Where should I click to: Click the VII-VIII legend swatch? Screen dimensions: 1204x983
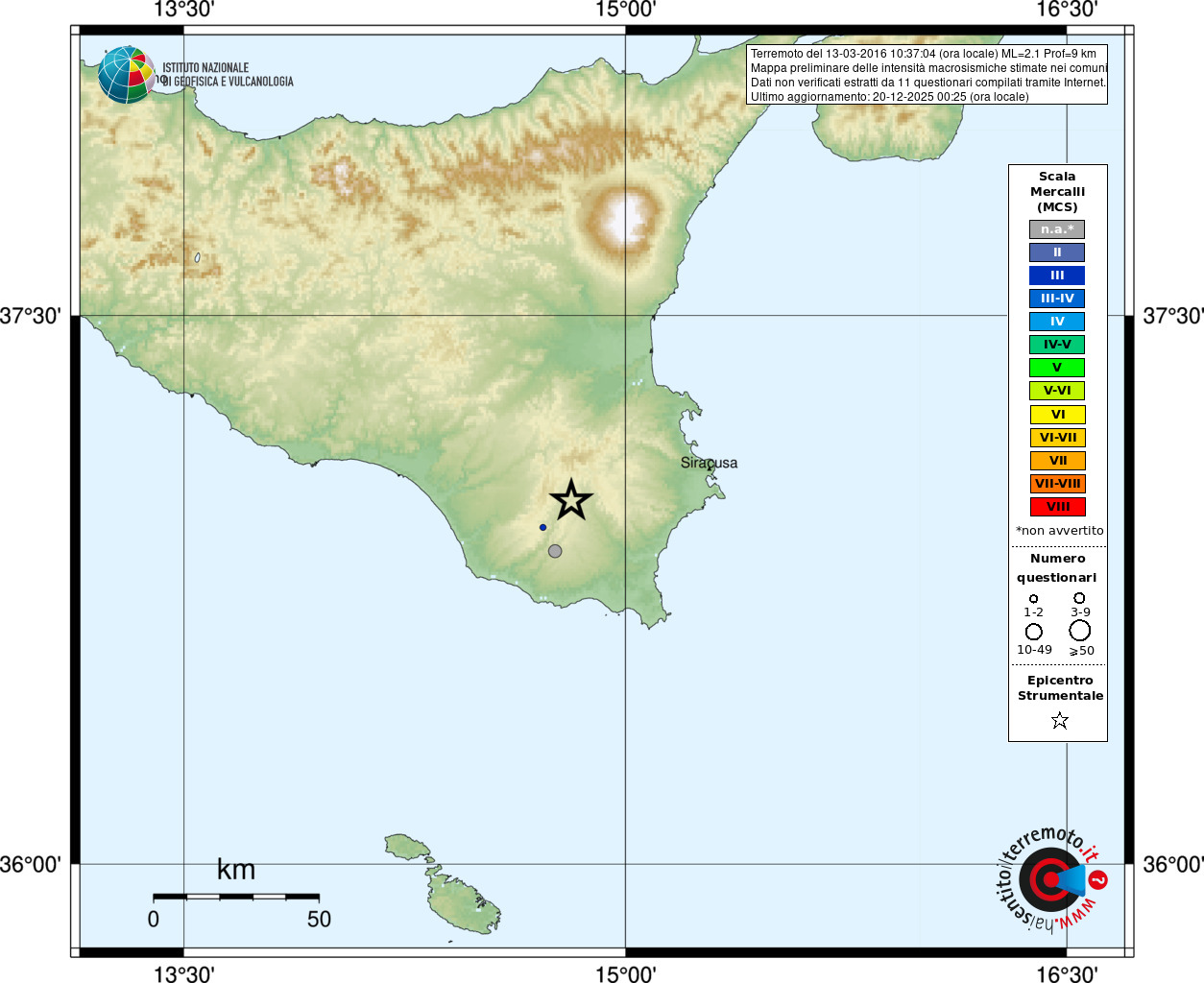[1057, 484]
